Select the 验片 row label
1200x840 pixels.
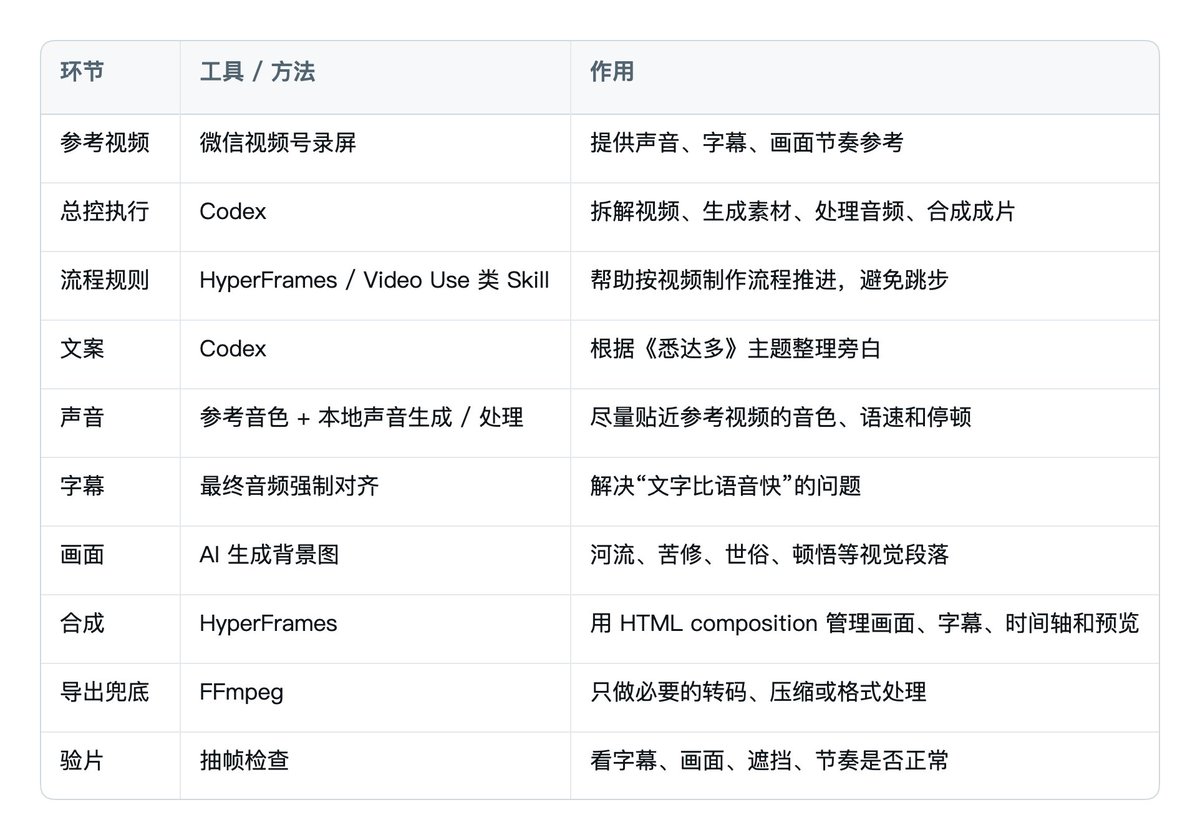point(82,760)
